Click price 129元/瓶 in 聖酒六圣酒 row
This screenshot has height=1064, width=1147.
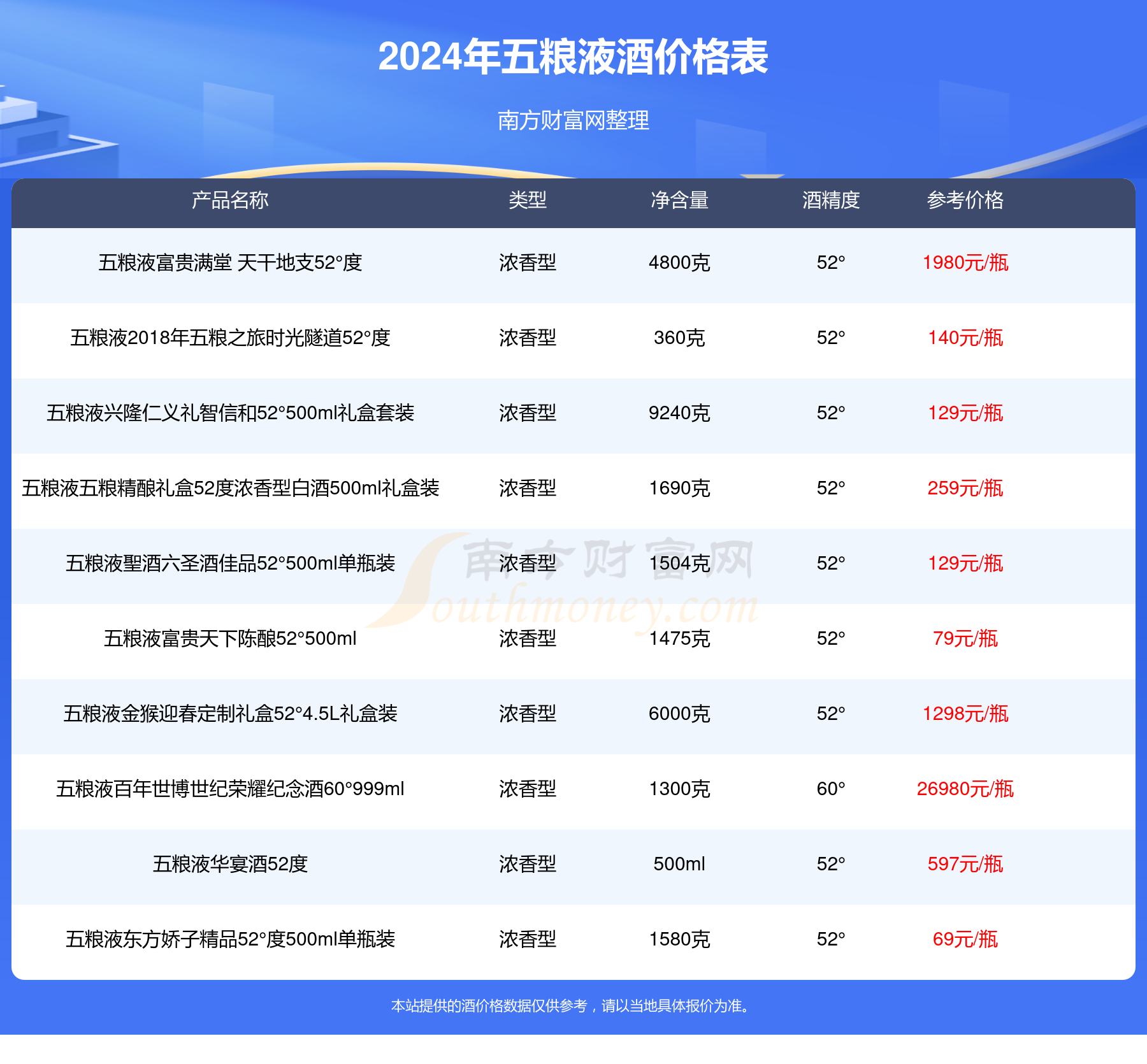point(965,563)
